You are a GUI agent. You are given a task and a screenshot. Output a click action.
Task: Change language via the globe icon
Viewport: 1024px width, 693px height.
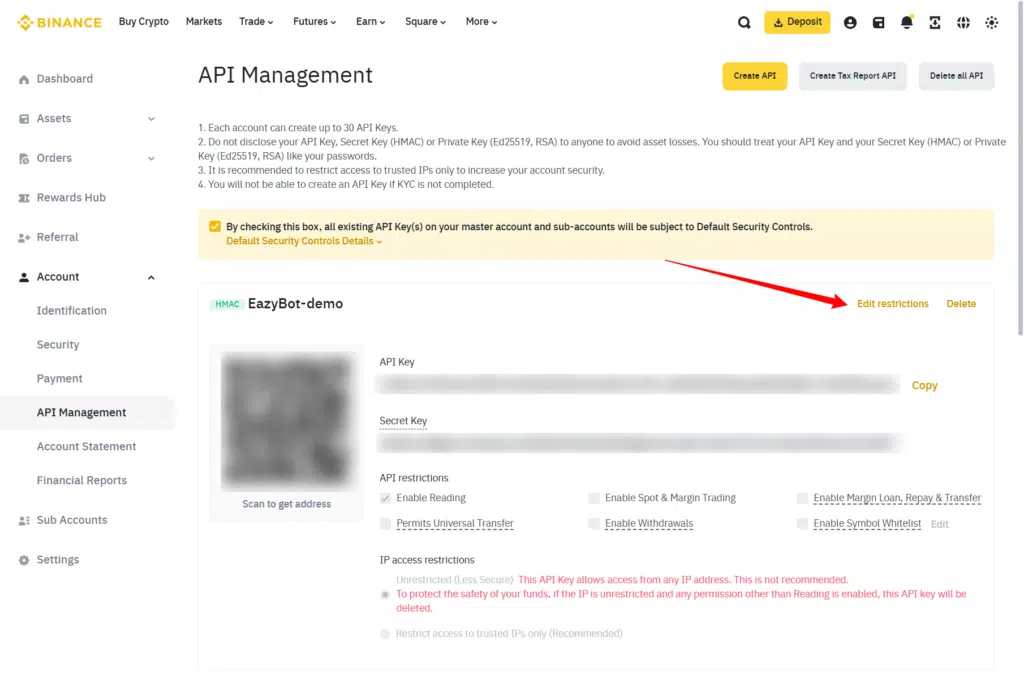[x=962, y=21]
